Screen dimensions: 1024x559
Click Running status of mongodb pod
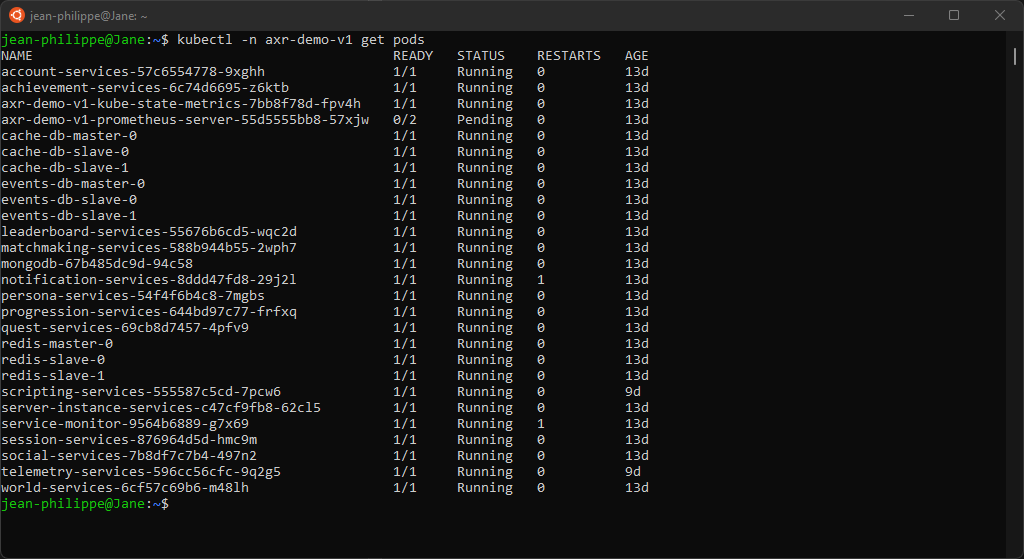click(485, 264)
